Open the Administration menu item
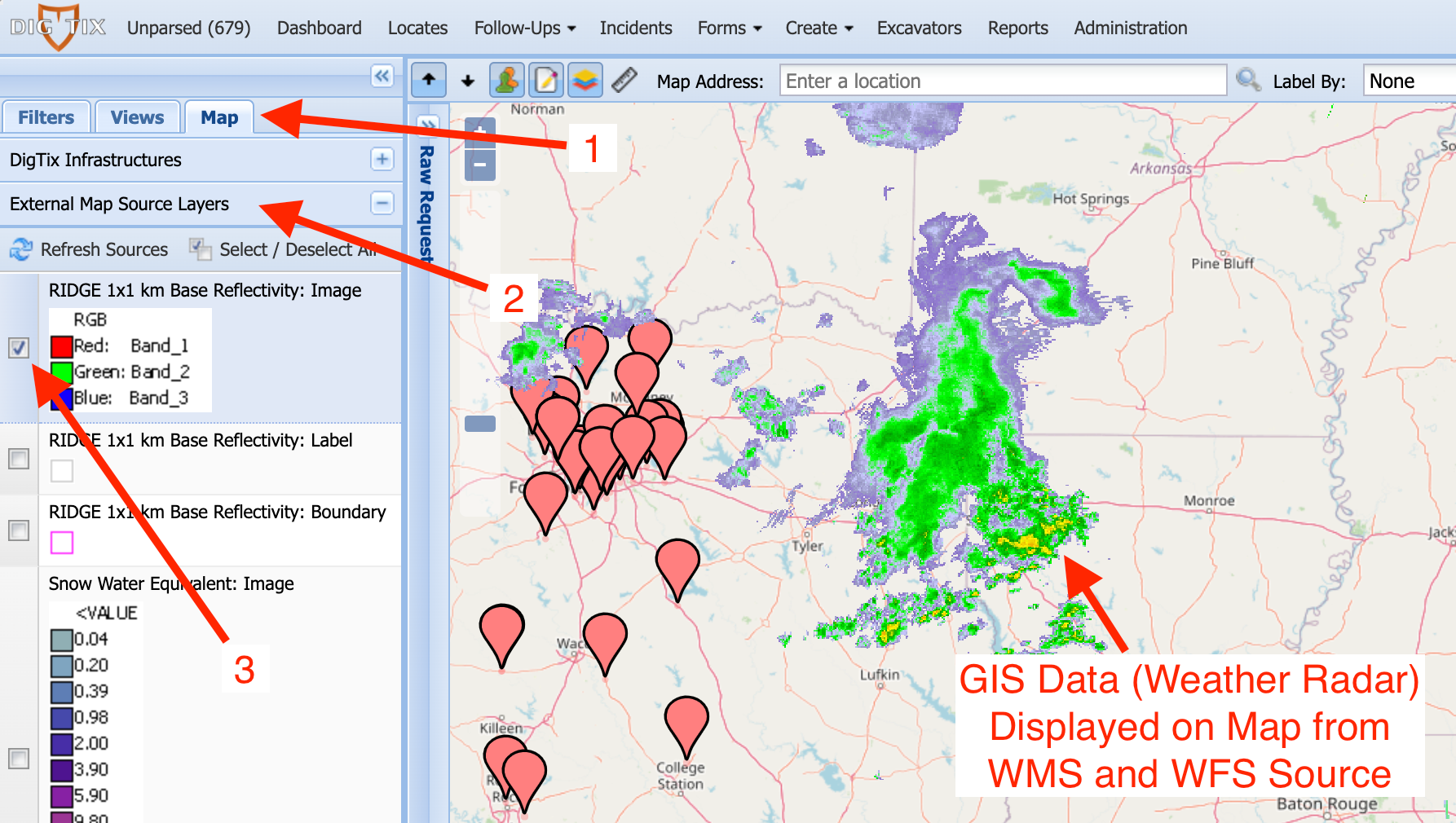1456x823 pixels. pyautogui.click(x=1131, y=28)
